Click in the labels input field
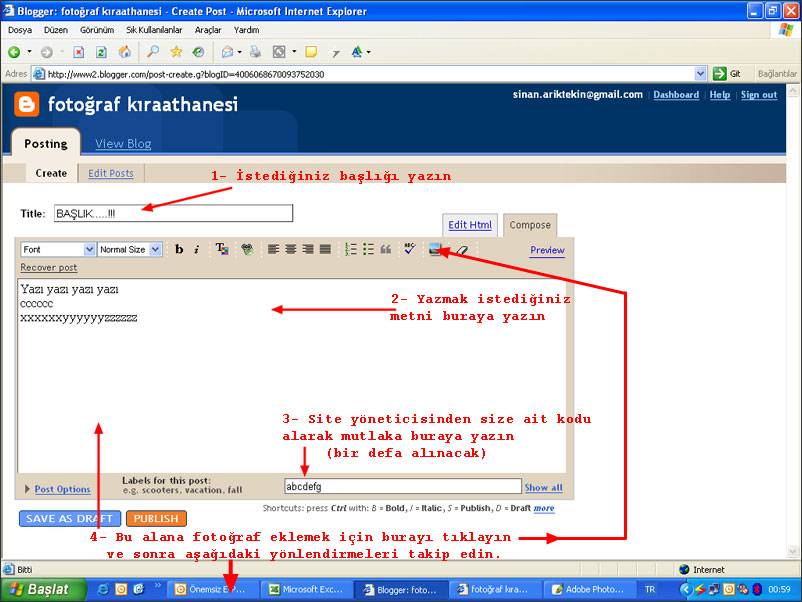802x602 pixels. pos(403,486)
